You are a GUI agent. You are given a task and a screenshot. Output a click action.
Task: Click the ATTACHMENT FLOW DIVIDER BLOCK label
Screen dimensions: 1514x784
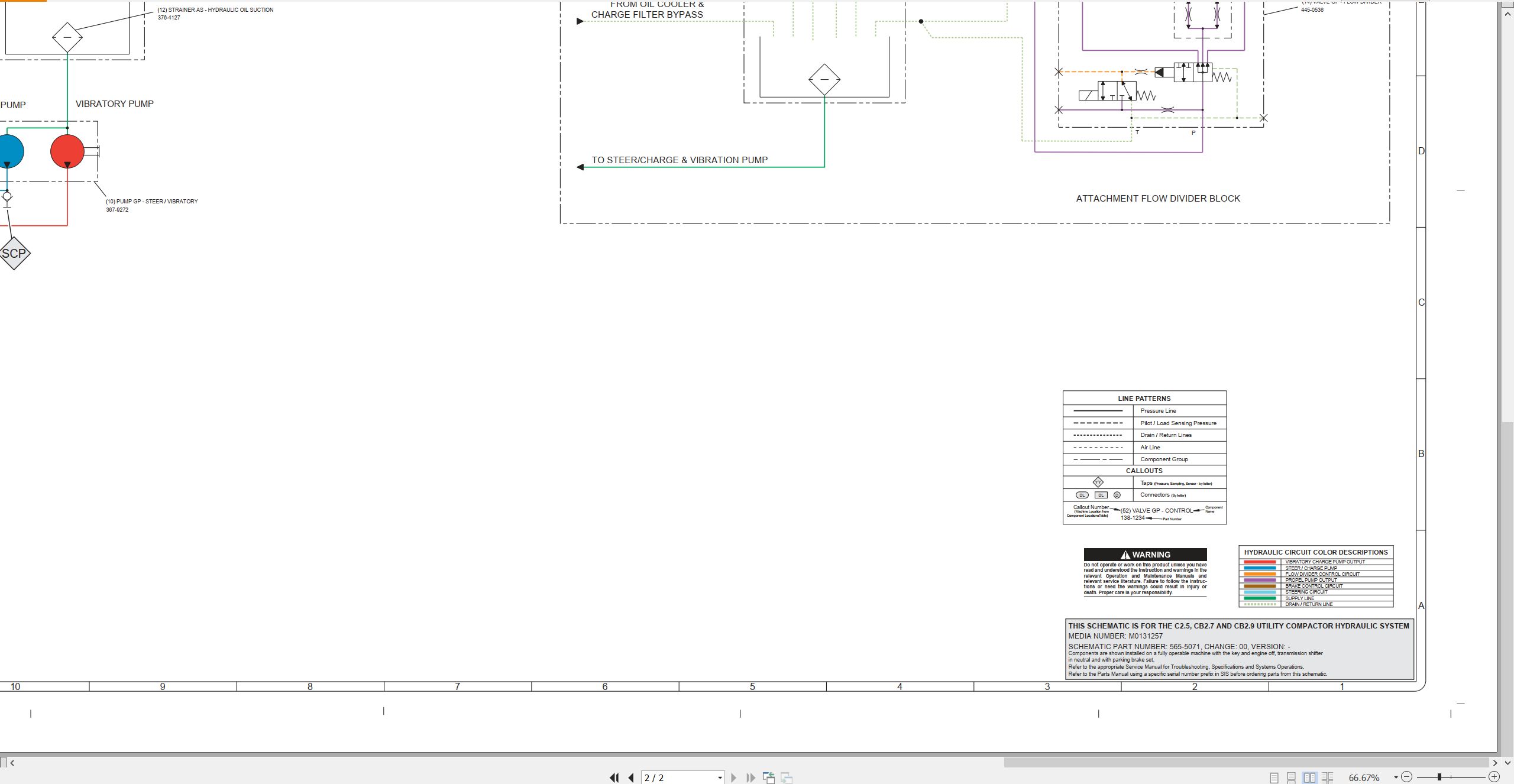pyautogui.click(x=1158, y=199)
